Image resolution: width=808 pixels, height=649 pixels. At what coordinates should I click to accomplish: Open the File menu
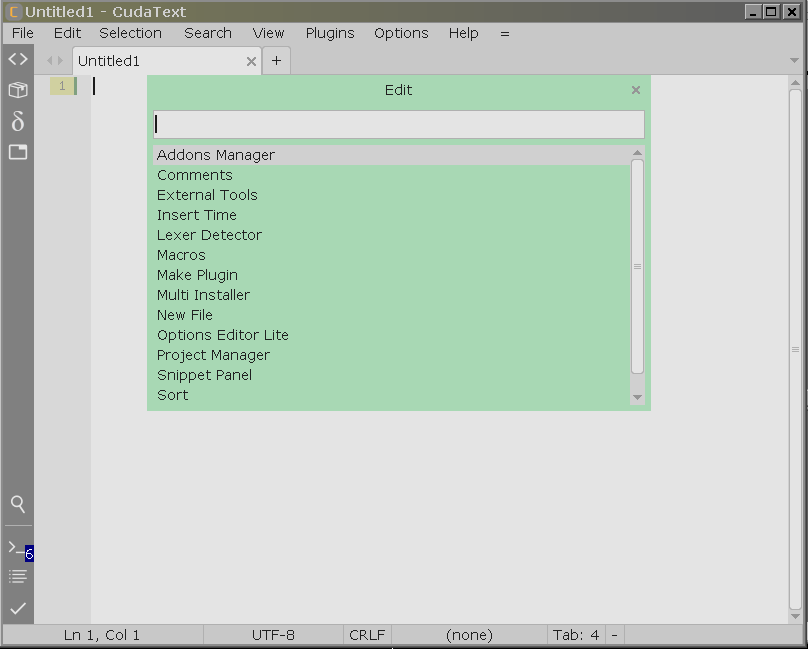23,34
